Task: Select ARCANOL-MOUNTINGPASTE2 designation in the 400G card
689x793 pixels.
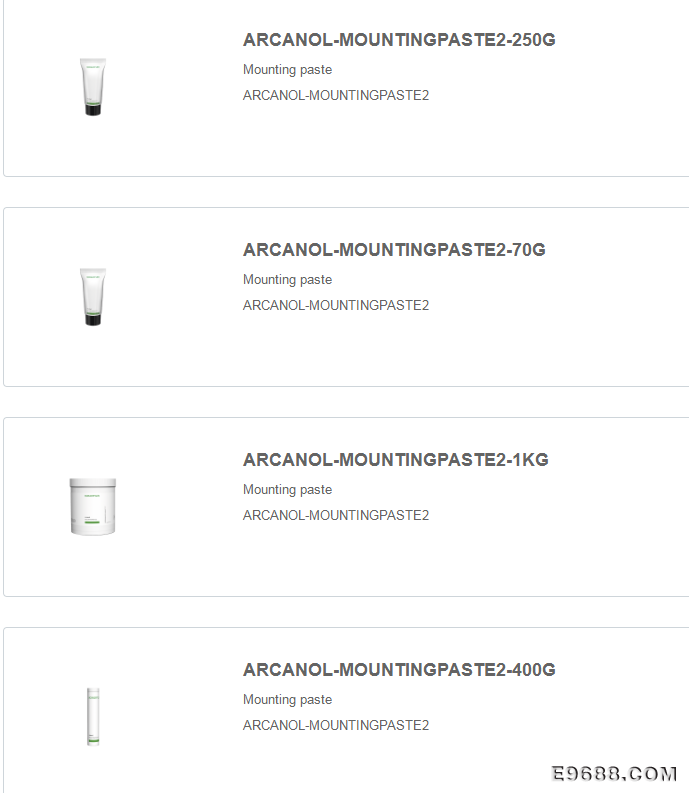Action: coord(336,725)
